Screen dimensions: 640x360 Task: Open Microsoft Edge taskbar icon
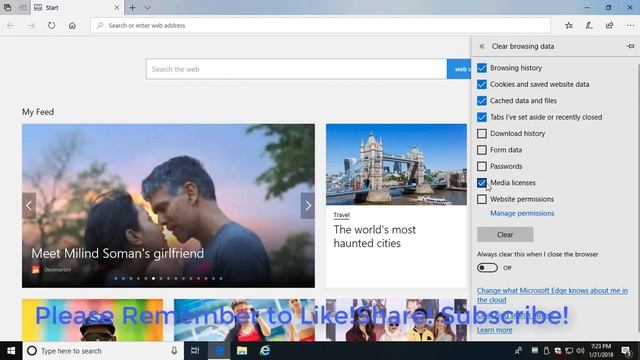[x=219, y=351]
